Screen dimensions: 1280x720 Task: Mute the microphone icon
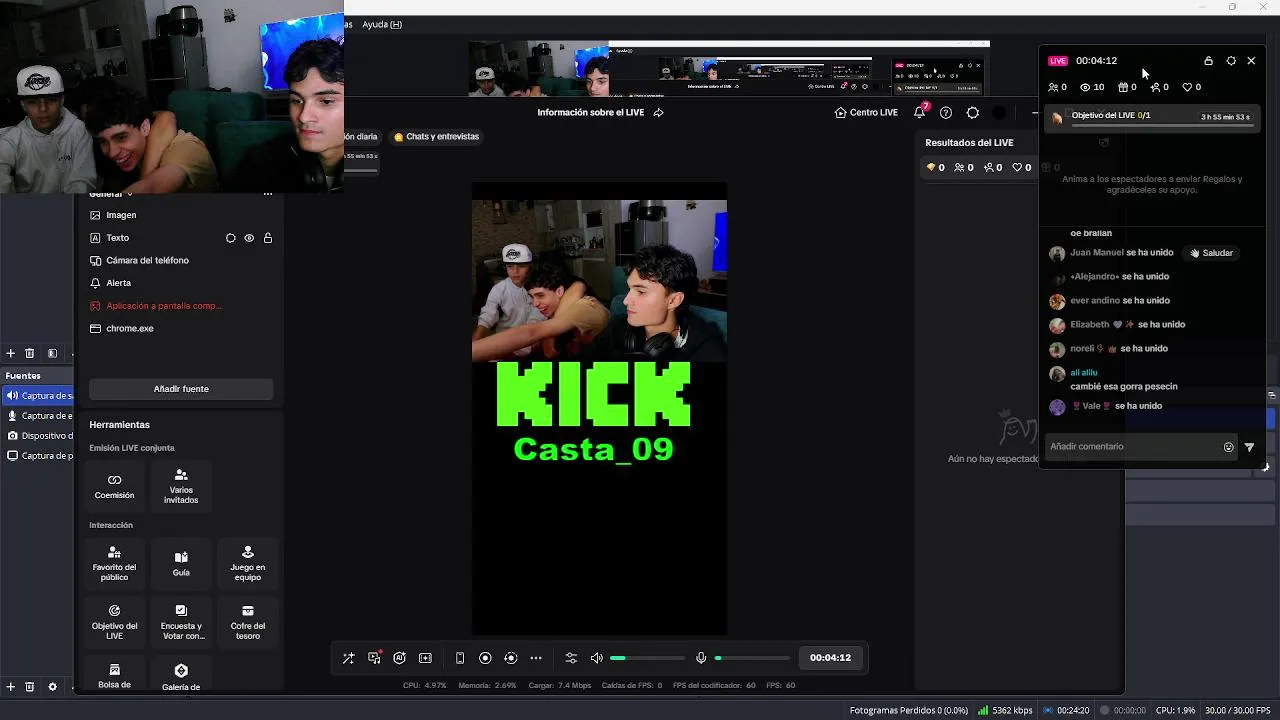pos(701,658)
